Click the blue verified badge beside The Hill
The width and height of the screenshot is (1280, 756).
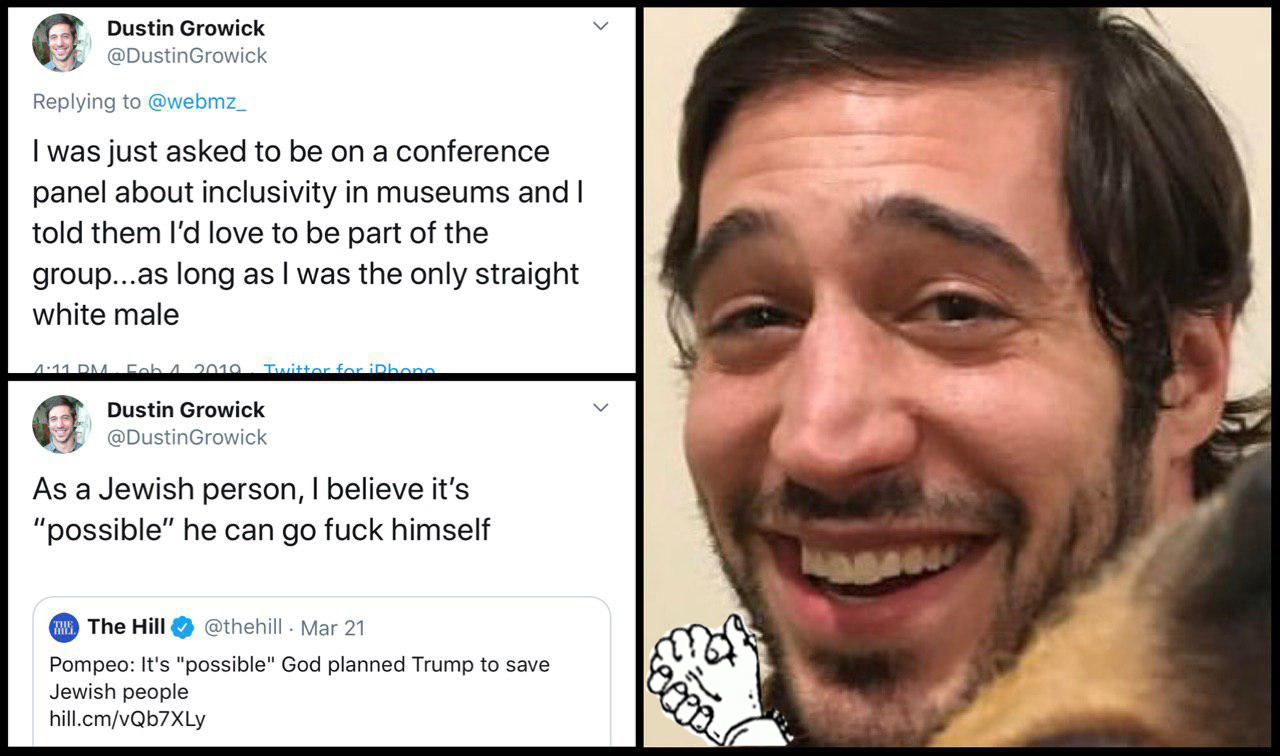coord(183,627)
